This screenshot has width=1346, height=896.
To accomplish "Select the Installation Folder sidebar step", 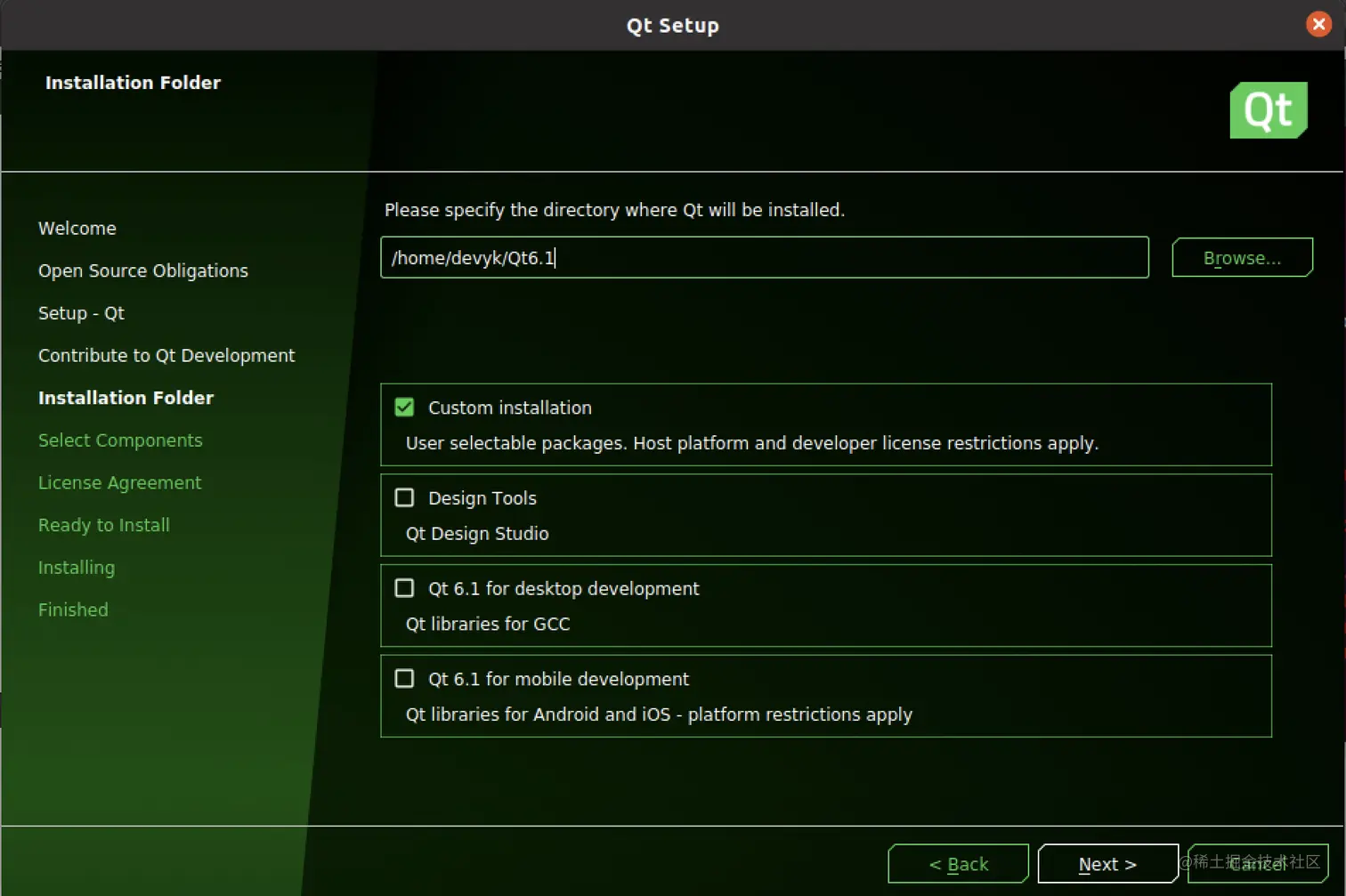I will [x=126, y=398].
